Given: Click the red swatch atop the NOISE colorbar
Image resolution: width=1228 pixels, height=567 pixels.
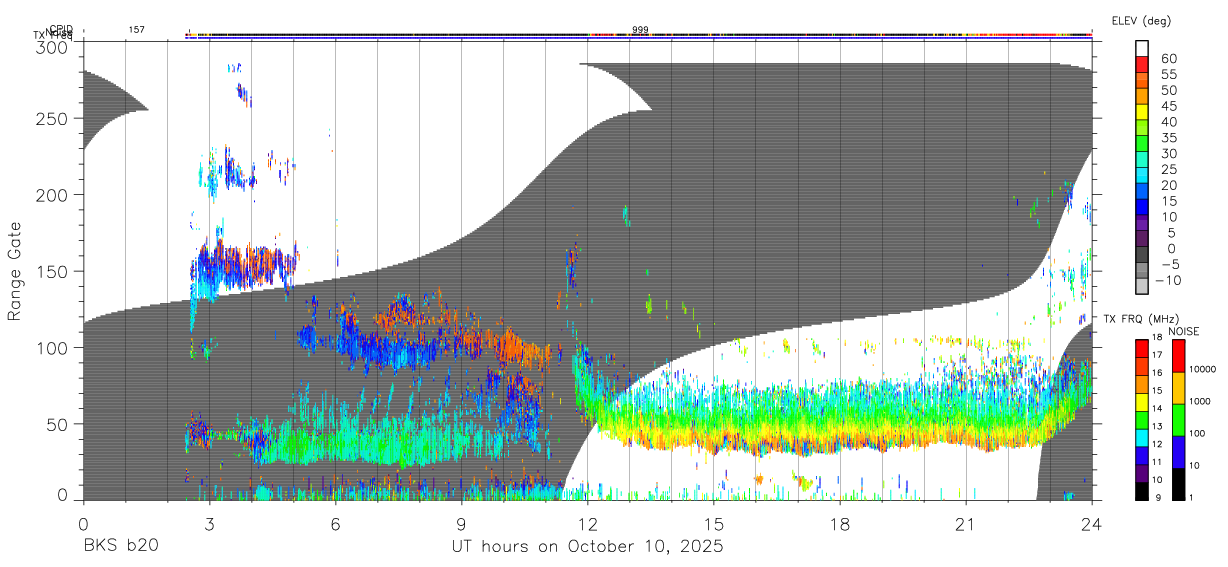Looking at the screenshot, I should coord(1178,355).
